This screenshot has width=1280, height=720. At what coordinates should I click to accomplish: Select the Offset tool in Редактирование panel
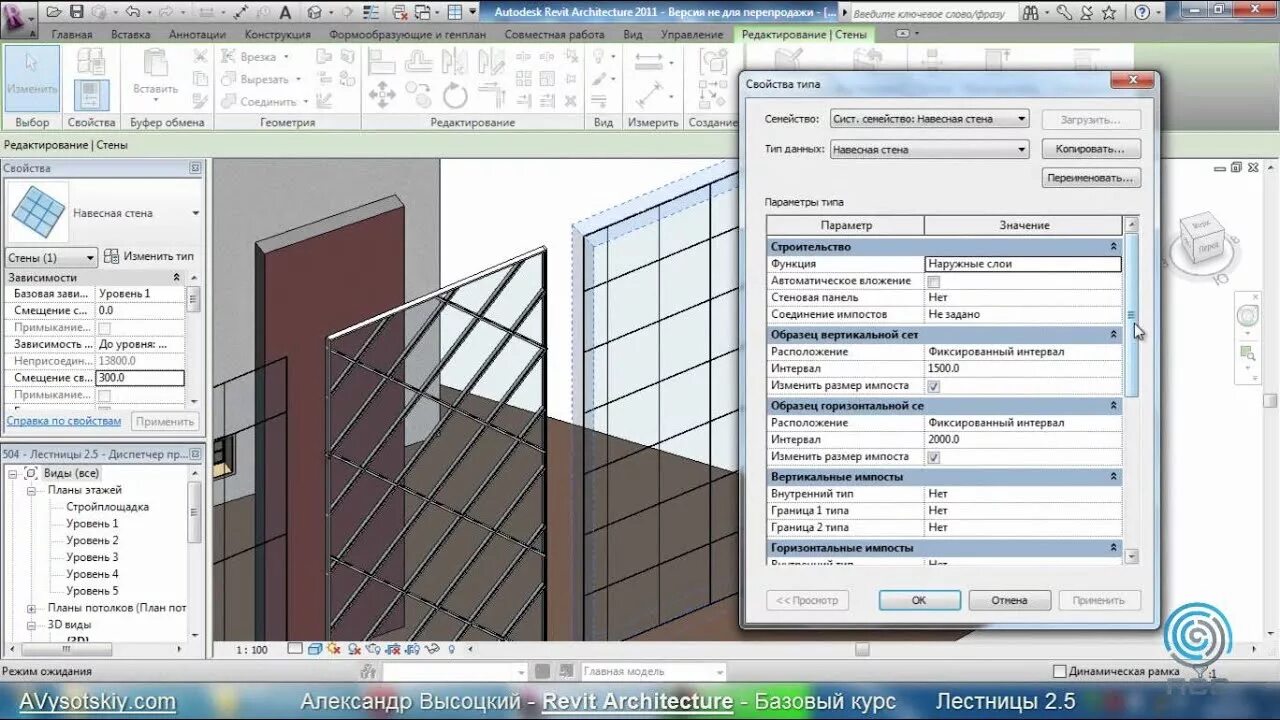418,62
